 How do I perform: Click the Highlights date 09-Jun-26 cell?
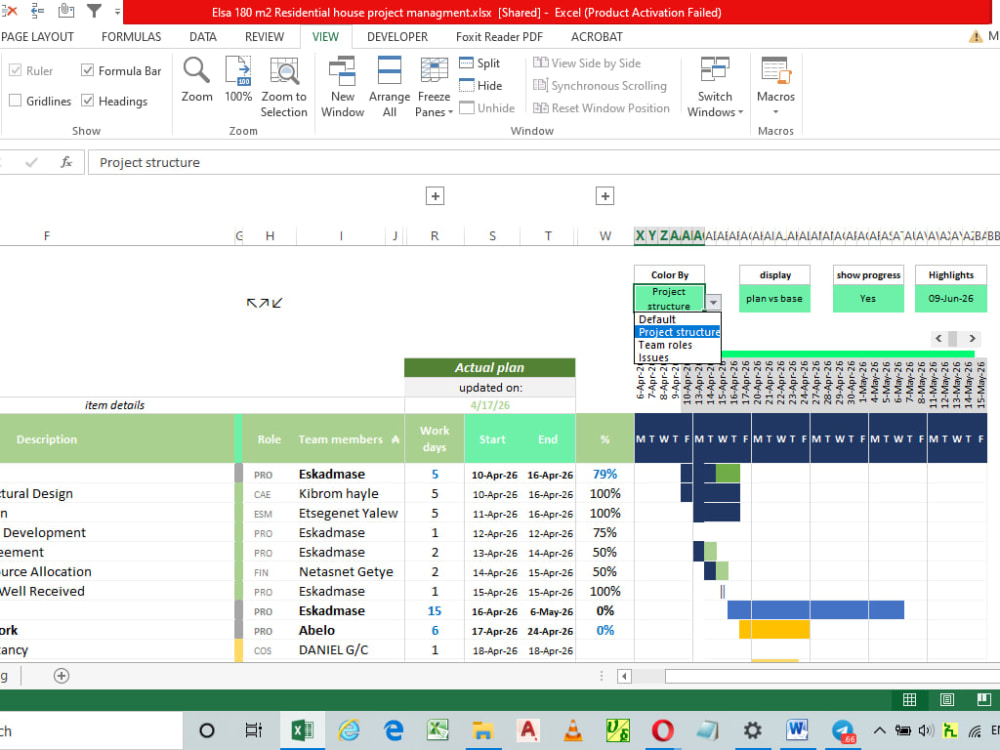coord(951,298)
